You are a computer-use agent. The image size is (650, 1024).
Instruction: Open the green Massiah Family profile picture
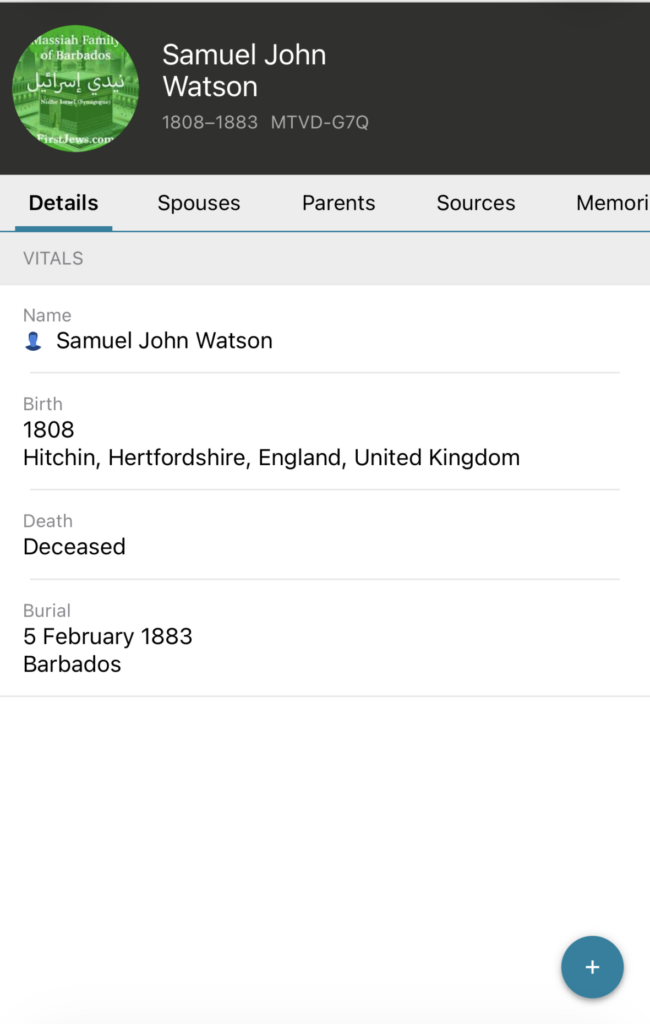tap(75, 88)
